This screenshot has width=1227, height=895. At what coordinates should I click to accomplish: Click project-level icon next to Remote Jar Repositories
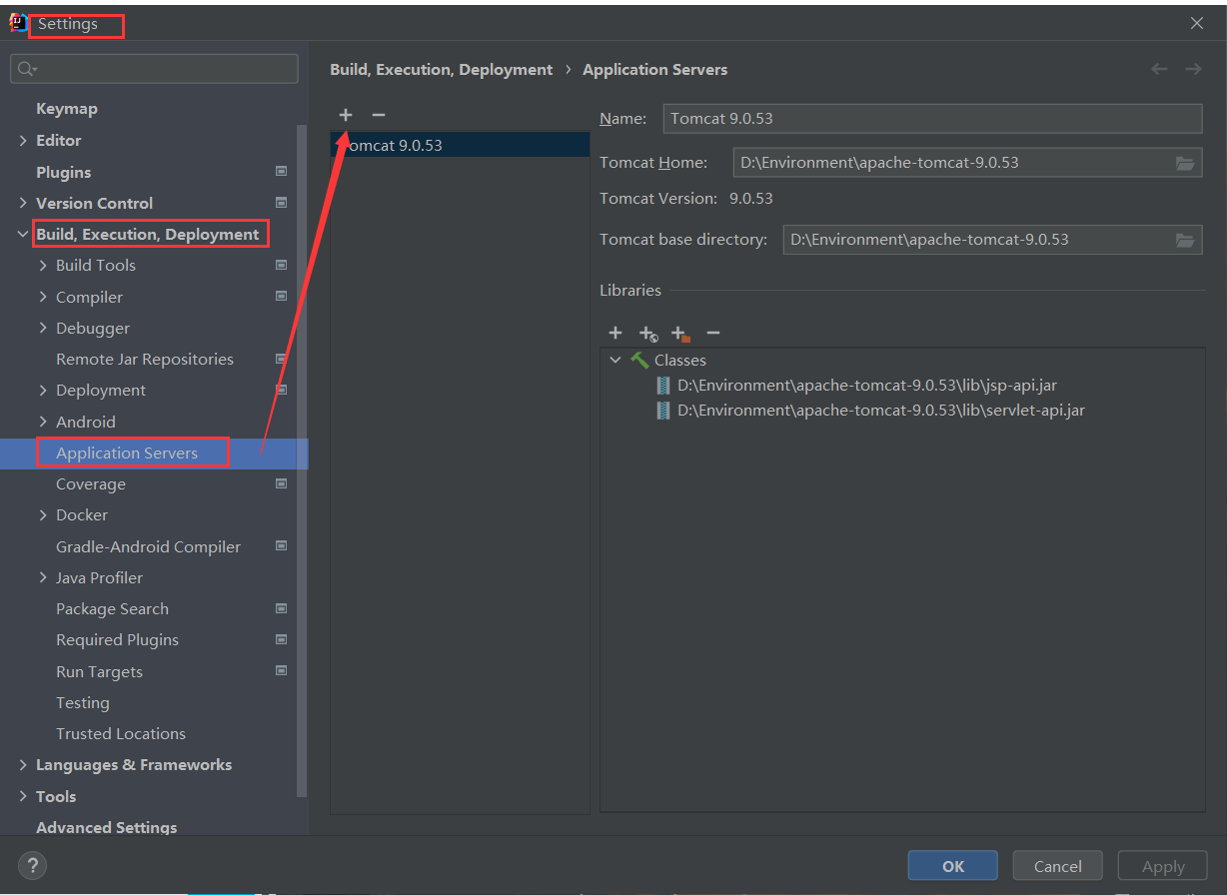(281, 358)
